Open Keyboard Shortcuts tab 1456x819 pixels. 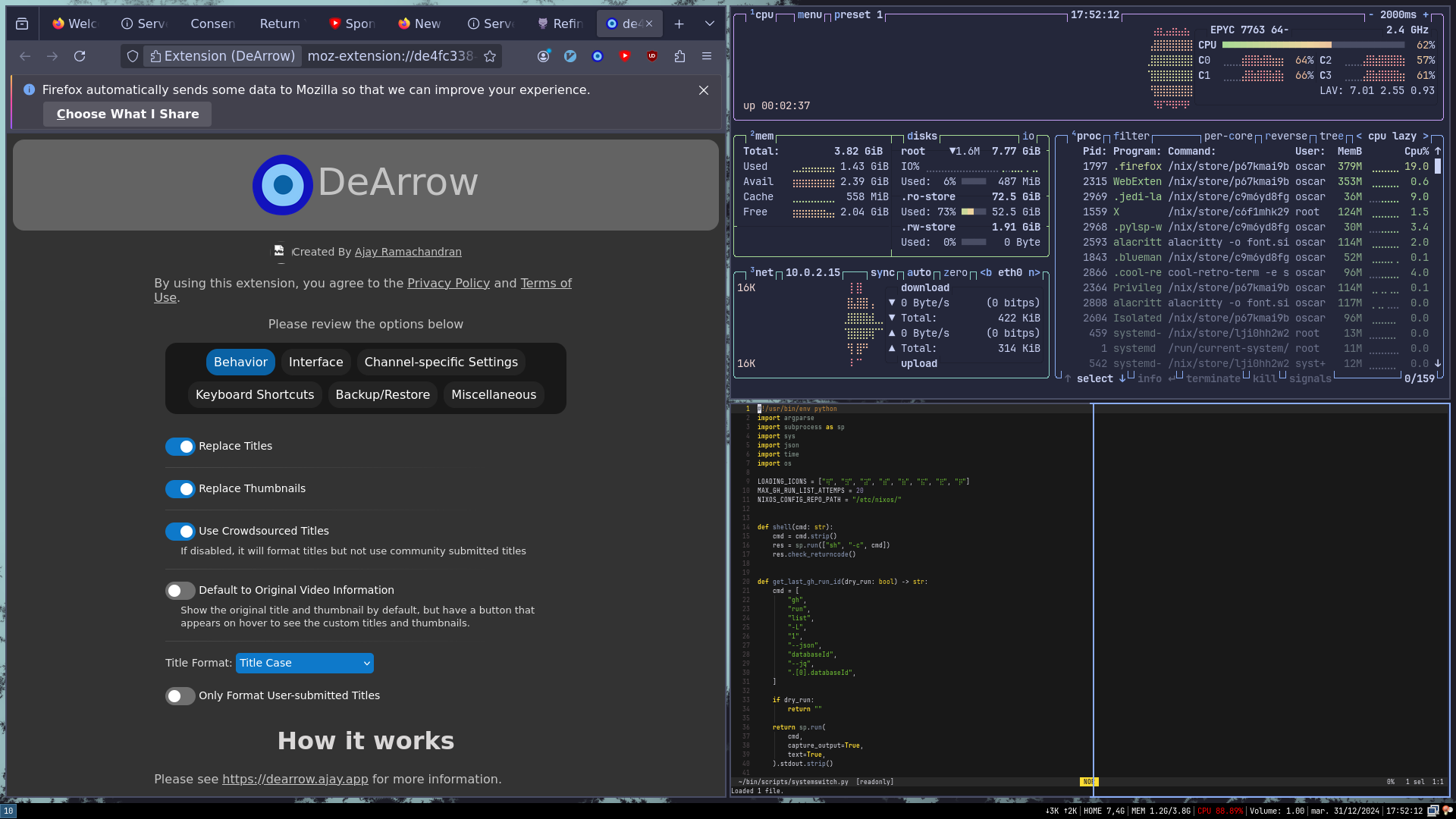coord(255,395)
